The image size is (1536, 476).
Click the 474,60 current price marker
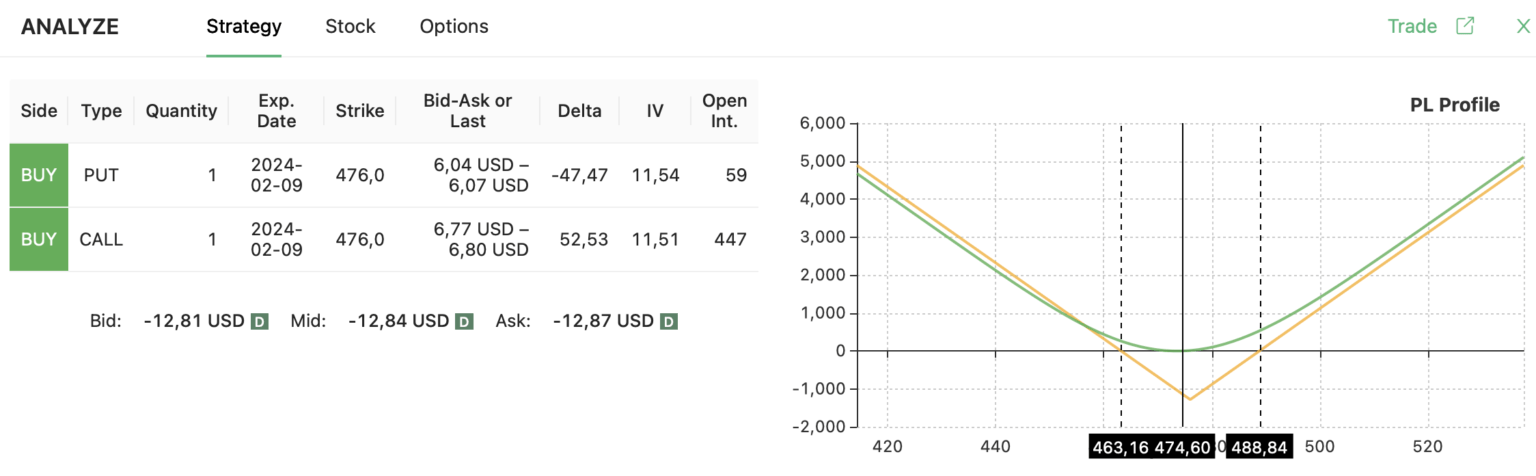[1184, 447]
